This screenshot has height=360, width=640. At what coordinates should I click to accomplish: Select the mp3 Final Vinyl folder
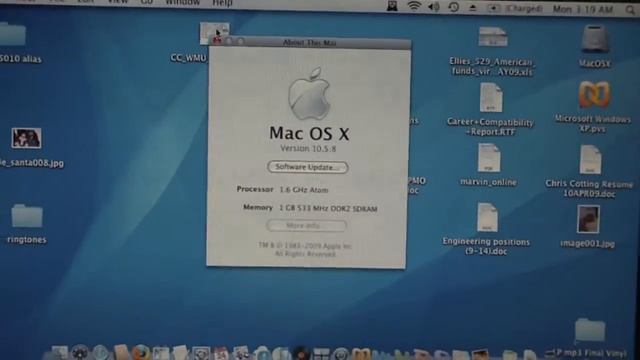(x=590, y=331)
